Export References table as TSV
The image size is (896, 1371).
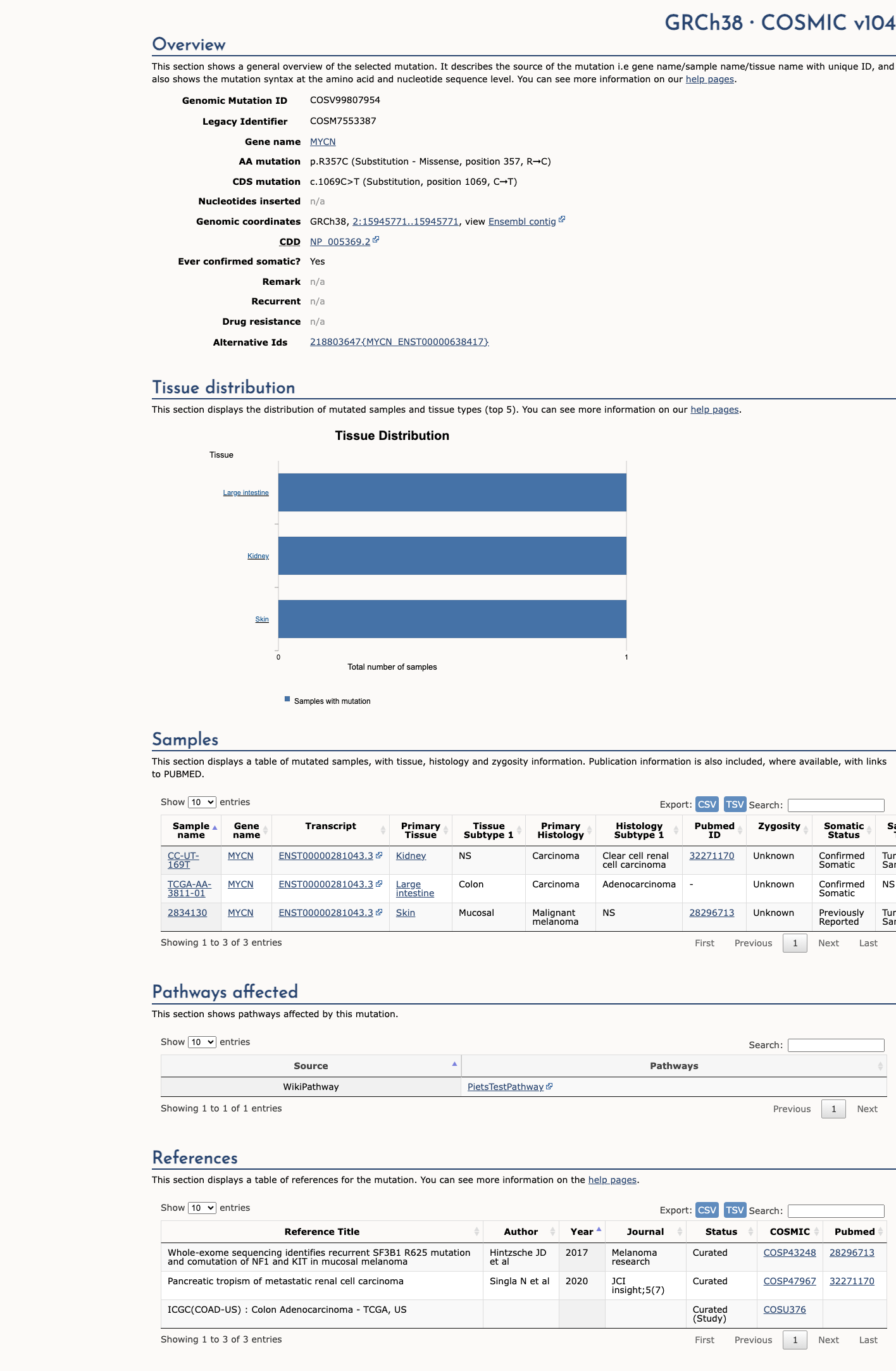click(735, 1210)
